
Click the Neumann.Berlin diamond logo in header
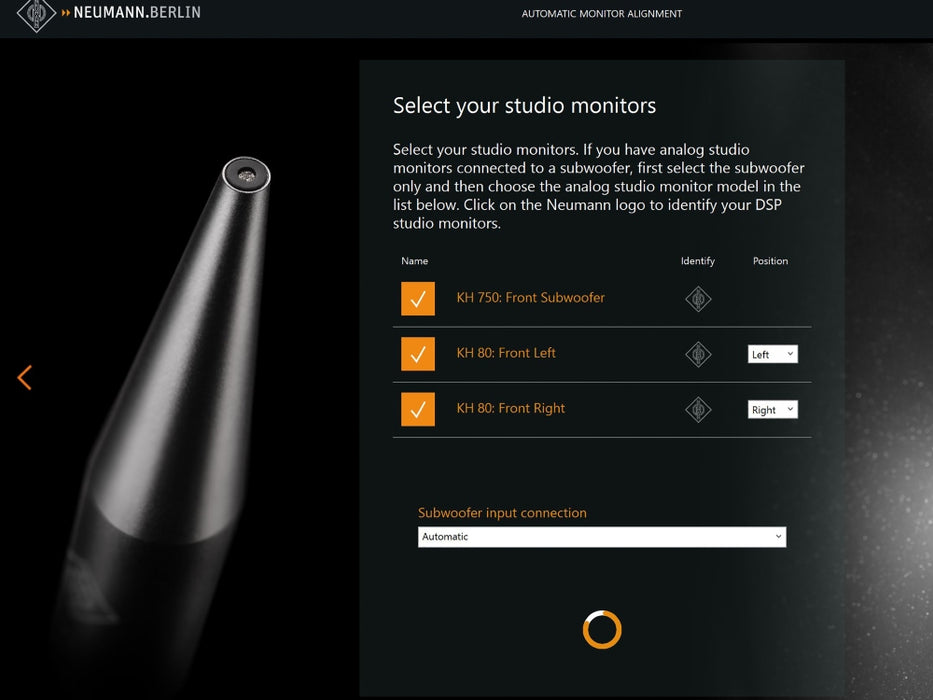pyautogui.click(x=36, y=14)
